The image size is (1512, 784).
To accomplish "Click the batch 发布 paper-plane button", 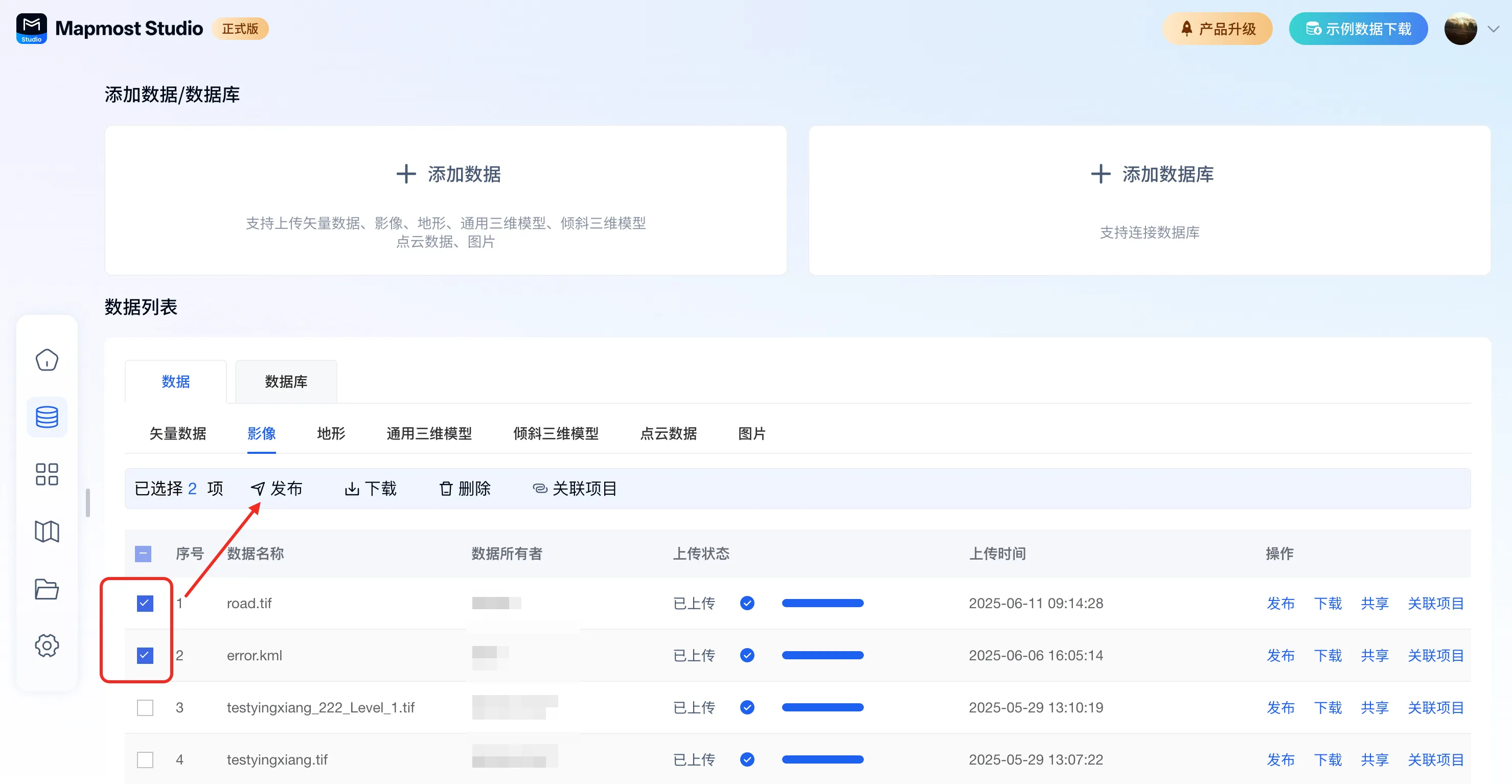I will (x=277, y=488).
